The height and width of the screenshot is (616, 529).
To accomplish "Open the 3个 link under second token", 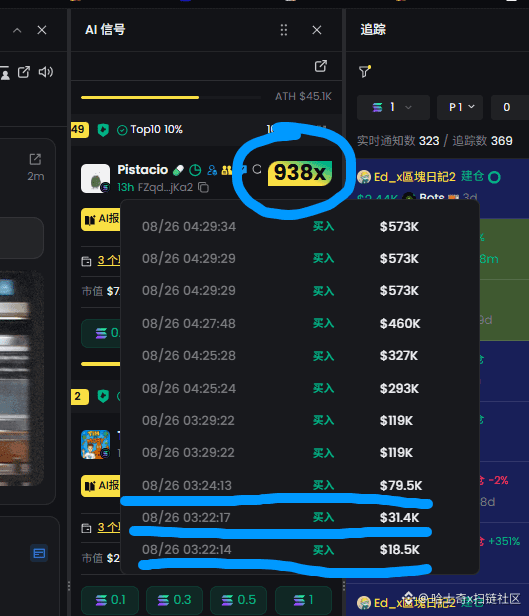I will 109,527.
